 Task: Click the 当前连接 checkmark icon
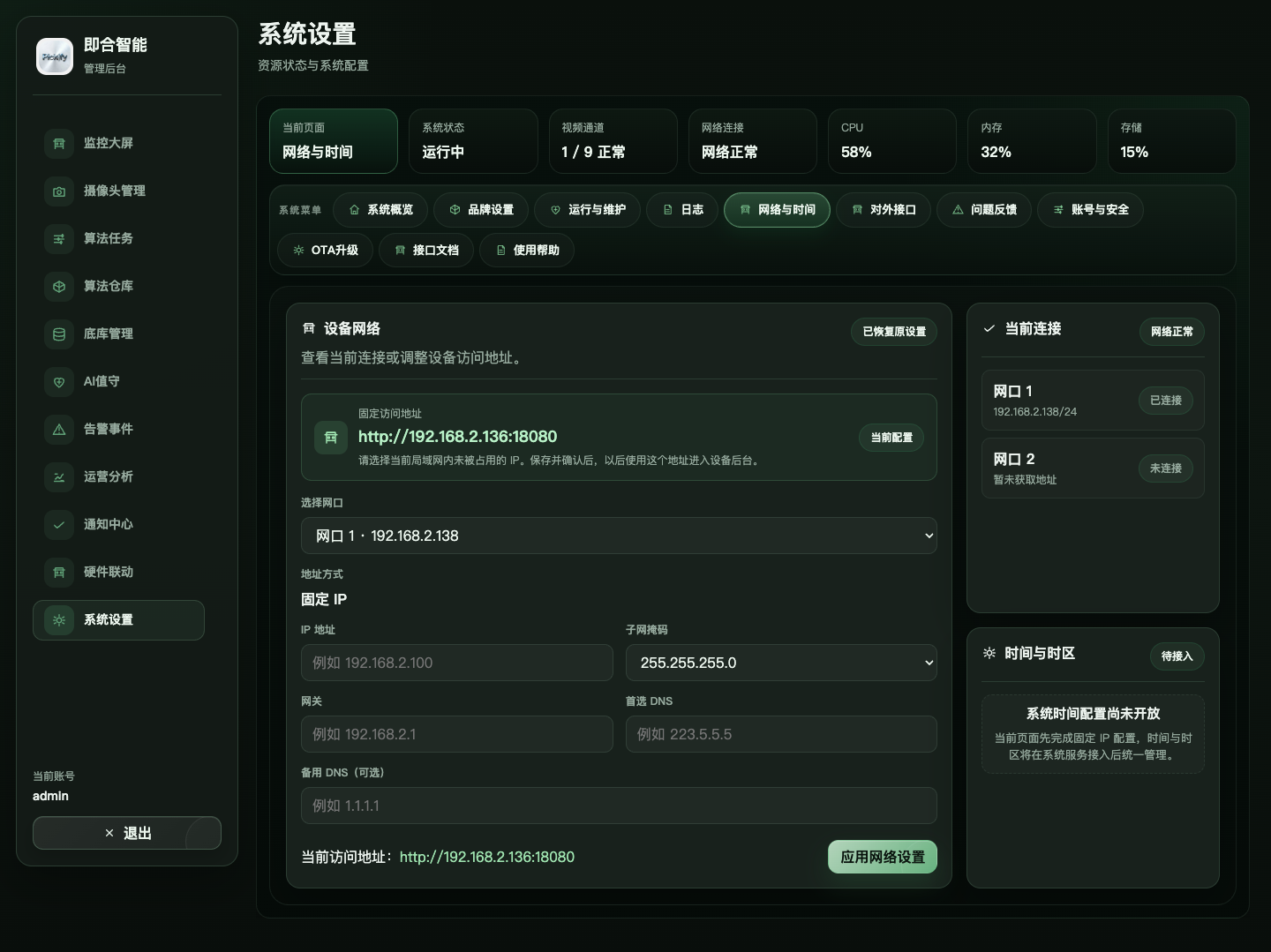pos(989,328)
